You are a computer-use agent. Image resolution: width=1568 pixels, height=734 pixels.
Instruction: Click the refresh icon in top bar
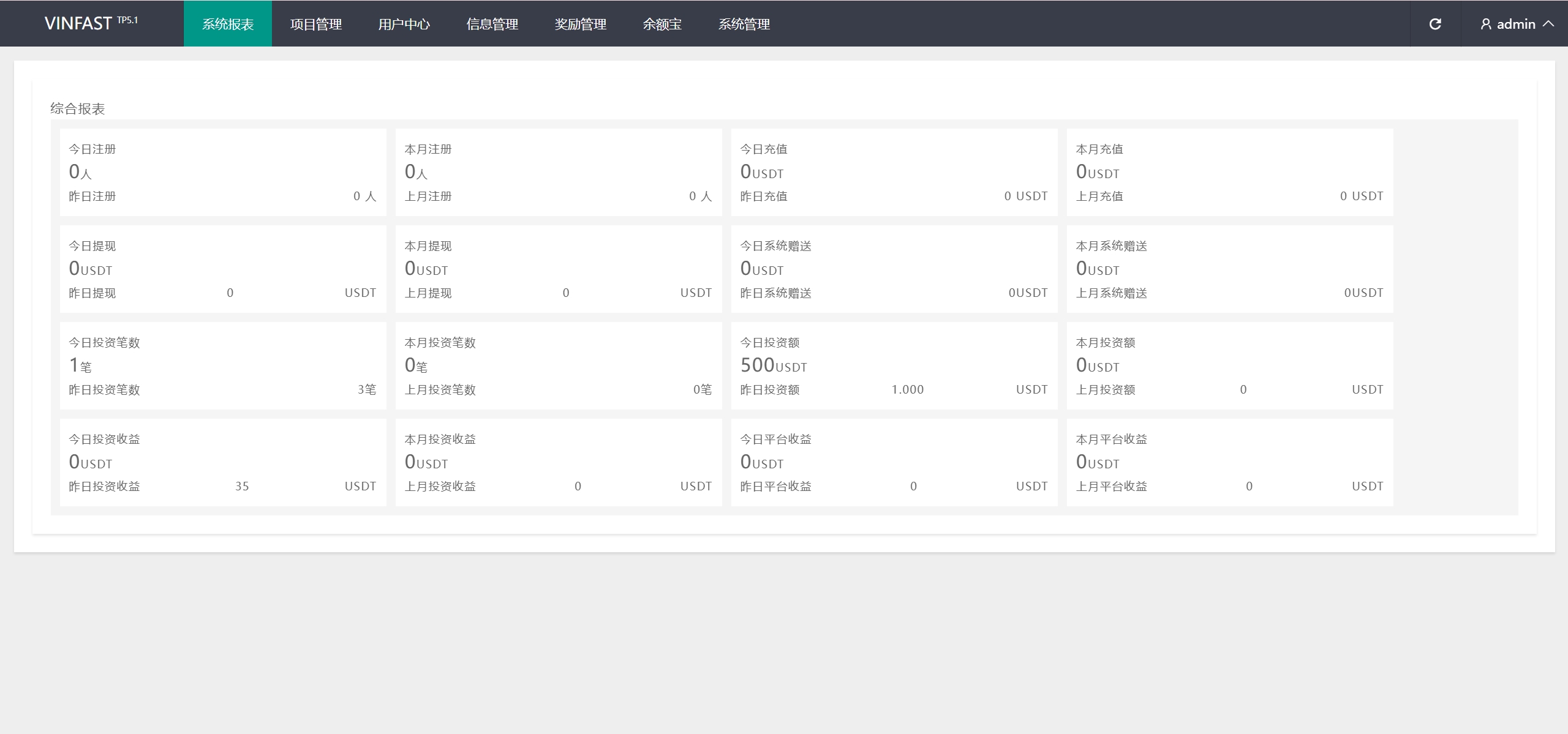click(x=1435, y=24)
